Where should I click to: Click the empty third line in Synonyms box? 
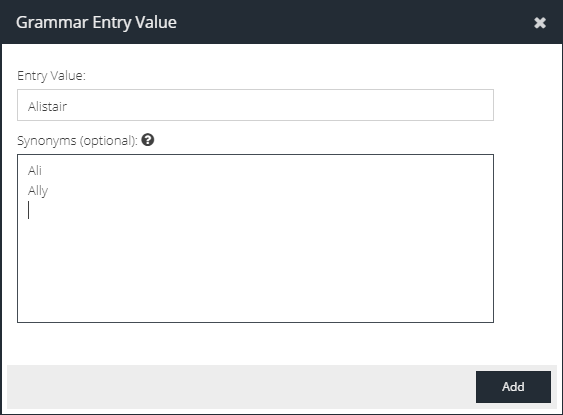click(x=255, y=210)
